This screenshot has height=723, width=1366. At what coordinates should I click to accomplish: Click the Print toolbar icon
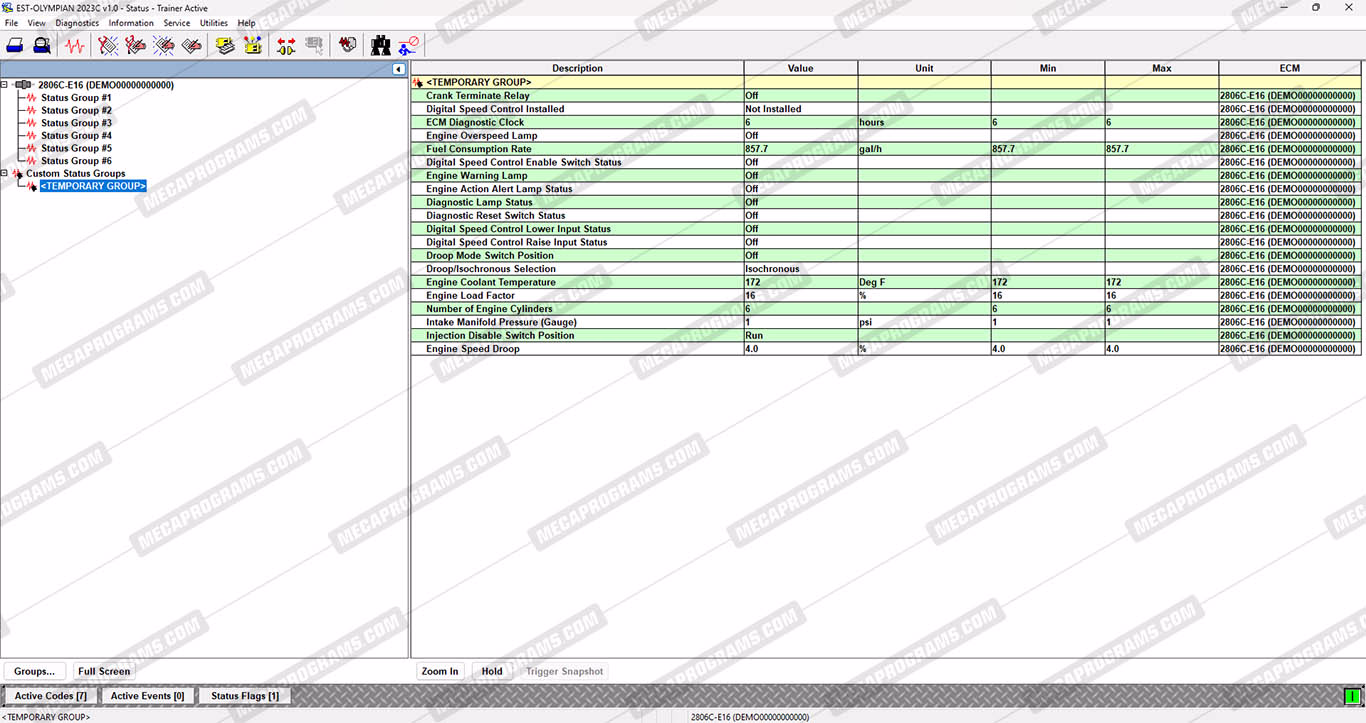pos(15,45)
